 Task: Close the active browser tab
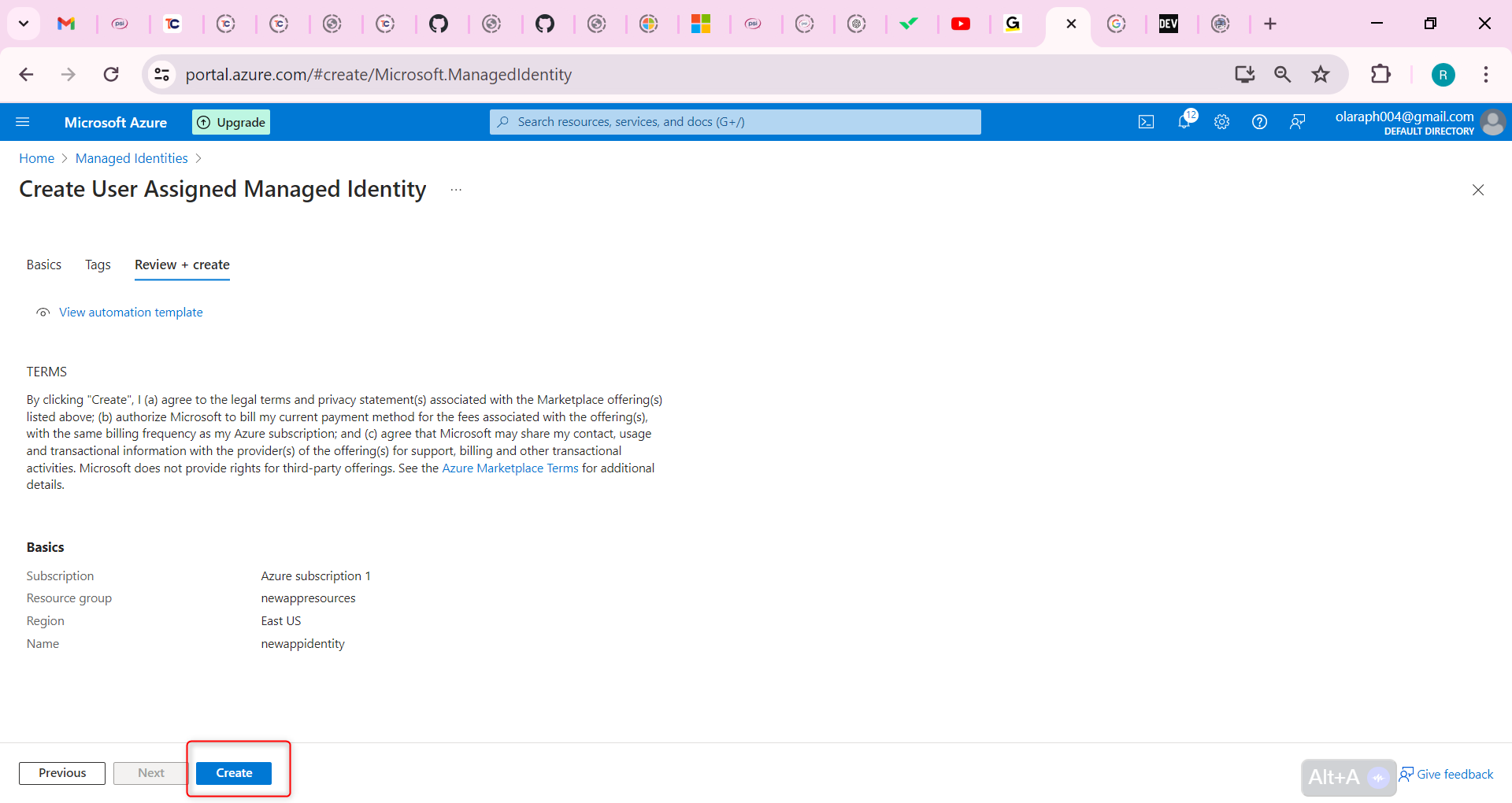click(1071, 24)
